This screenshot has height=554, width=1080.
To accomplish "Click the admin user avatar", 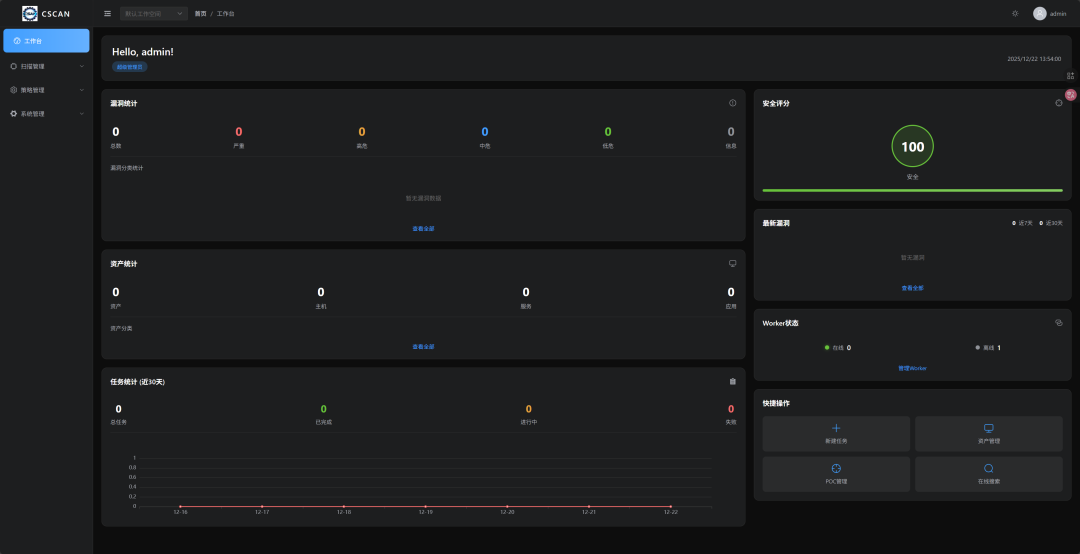I will (x=1039, y=14).
